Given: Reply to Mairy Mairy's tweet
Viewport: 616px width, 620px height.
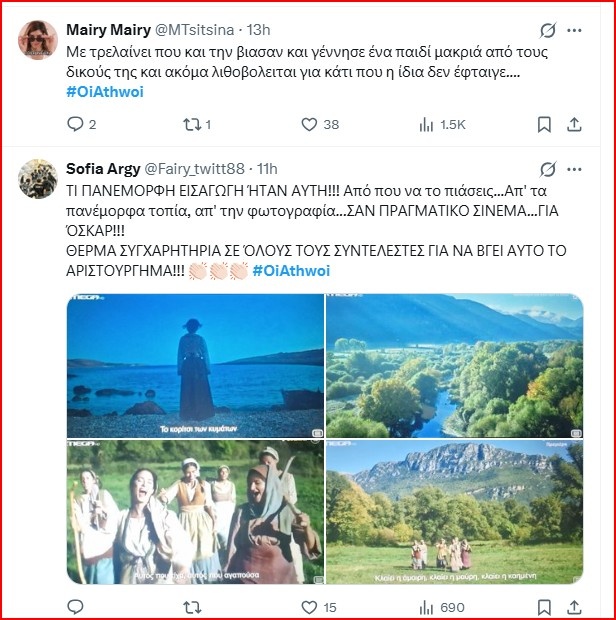Looking at the screenshot, I should (x=76, y=125).
